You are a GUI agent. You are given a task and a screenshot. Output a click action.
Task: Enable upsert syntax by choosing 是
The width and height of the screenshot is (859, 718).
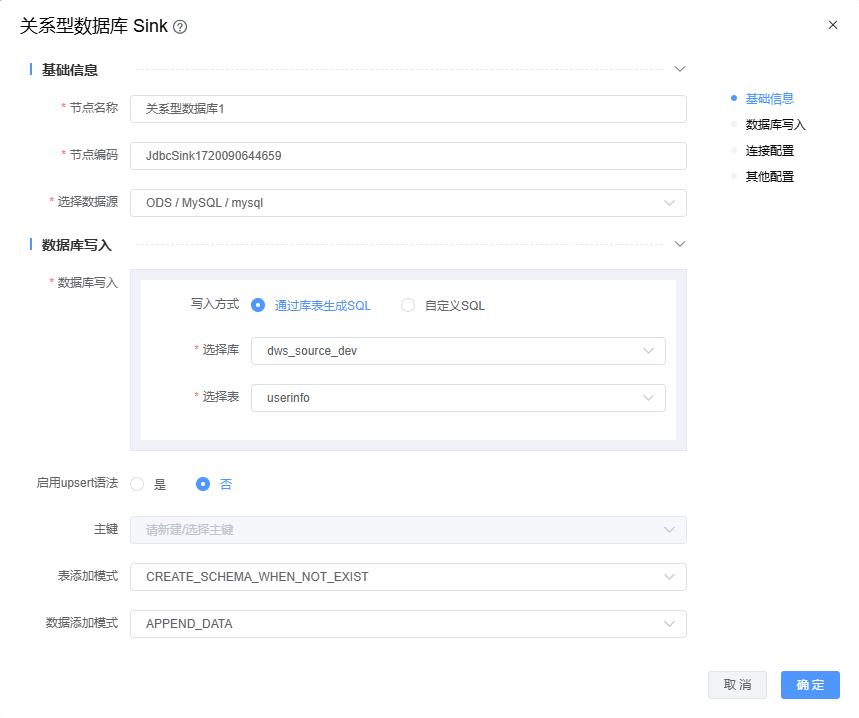coord(138,484)
